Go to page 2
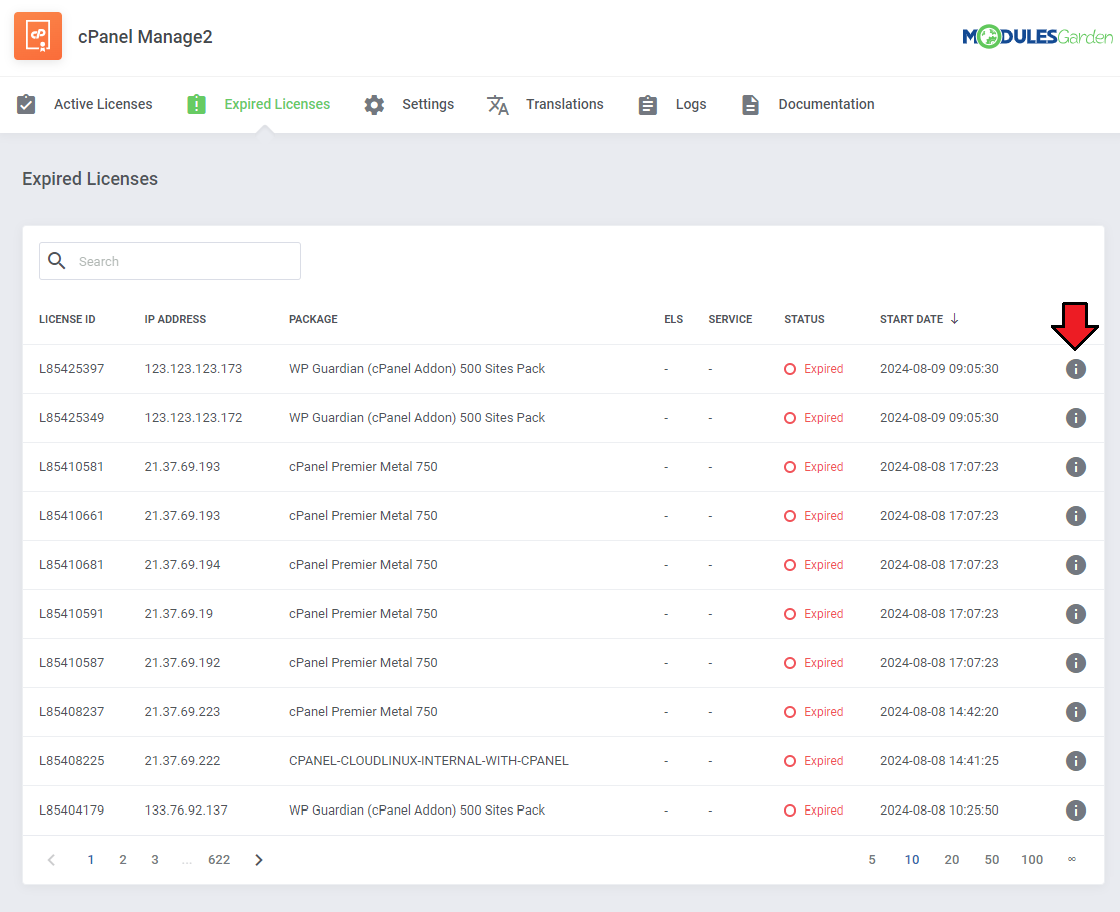1120x912 pixels. (x=123, y=860)
